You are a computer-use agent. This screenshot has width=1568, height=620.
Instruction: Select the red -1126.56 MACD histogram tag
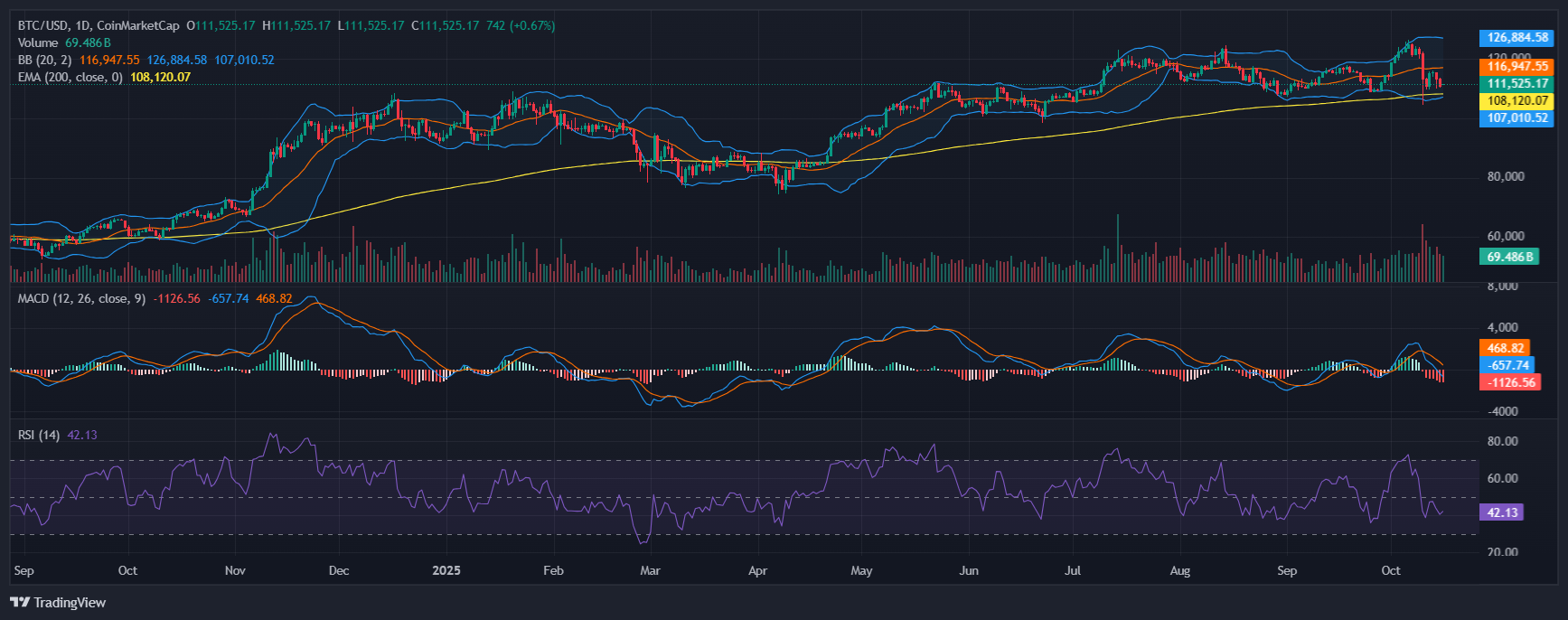(x=1511, y=382)
